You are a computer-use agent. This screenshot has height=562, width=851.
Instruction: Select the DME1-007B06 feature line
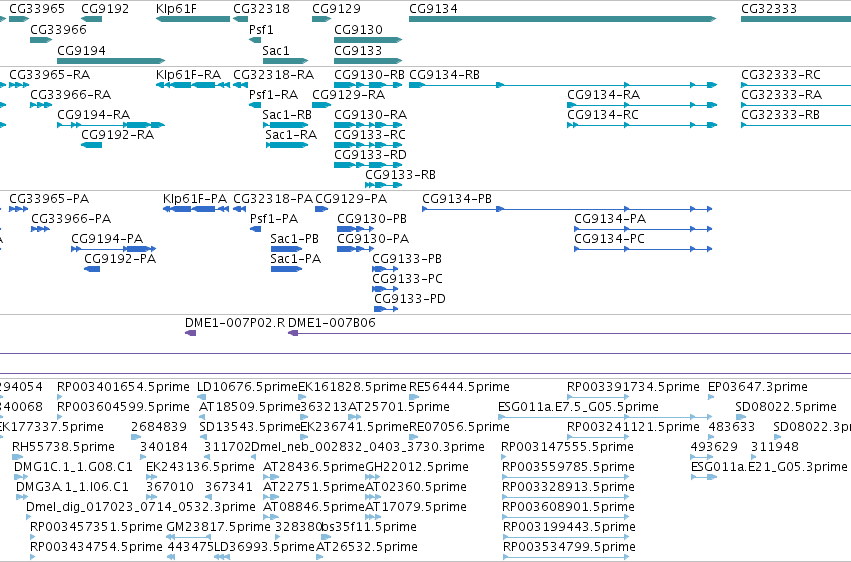[569, 333]
